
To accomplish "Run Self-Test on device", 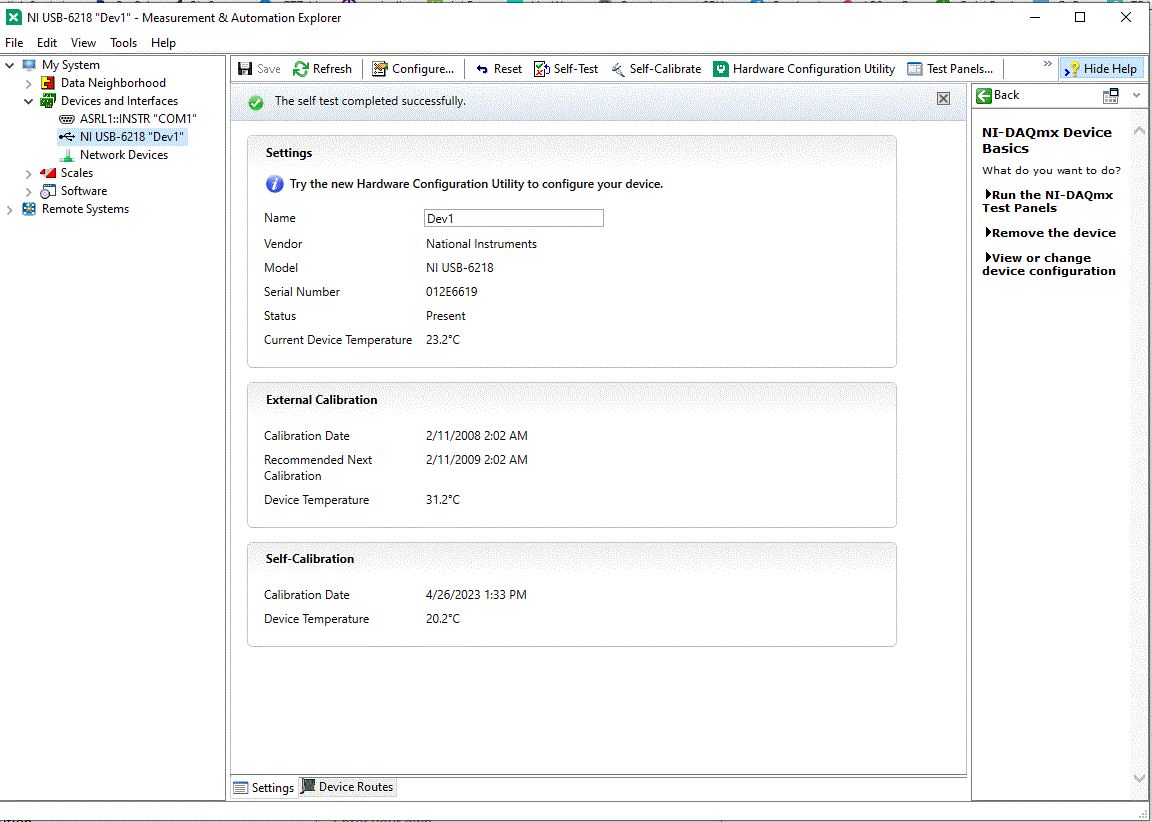I will coord(566,69).
